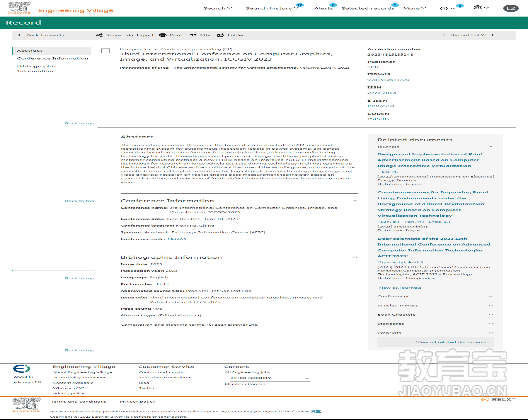
Task: Collapse the first Related documents group
Action: pyautogui.click(x=491, y=147)
